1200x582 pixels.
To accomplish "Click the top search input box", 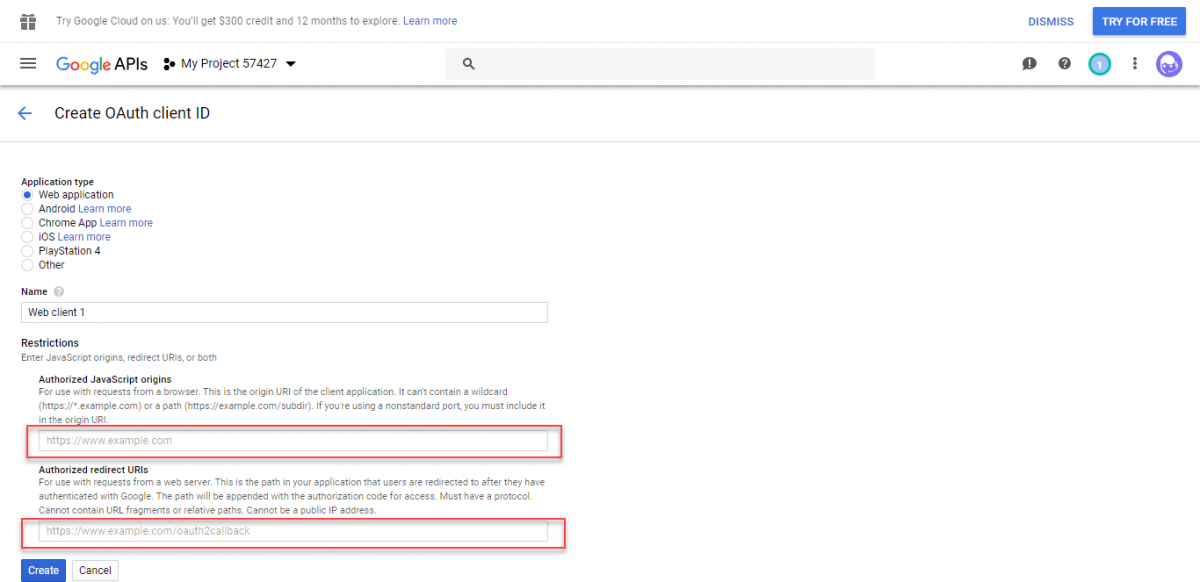I will (660, 64).
